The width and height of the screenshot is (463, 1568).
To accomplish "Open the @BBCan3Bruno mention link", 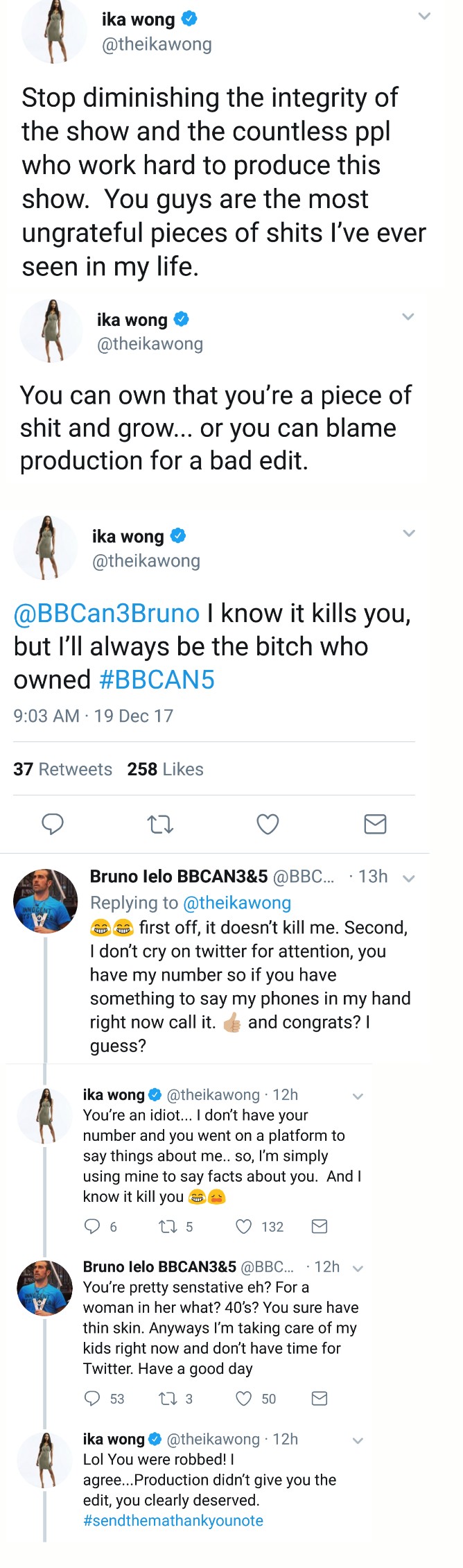I will (x=107, y=613).
